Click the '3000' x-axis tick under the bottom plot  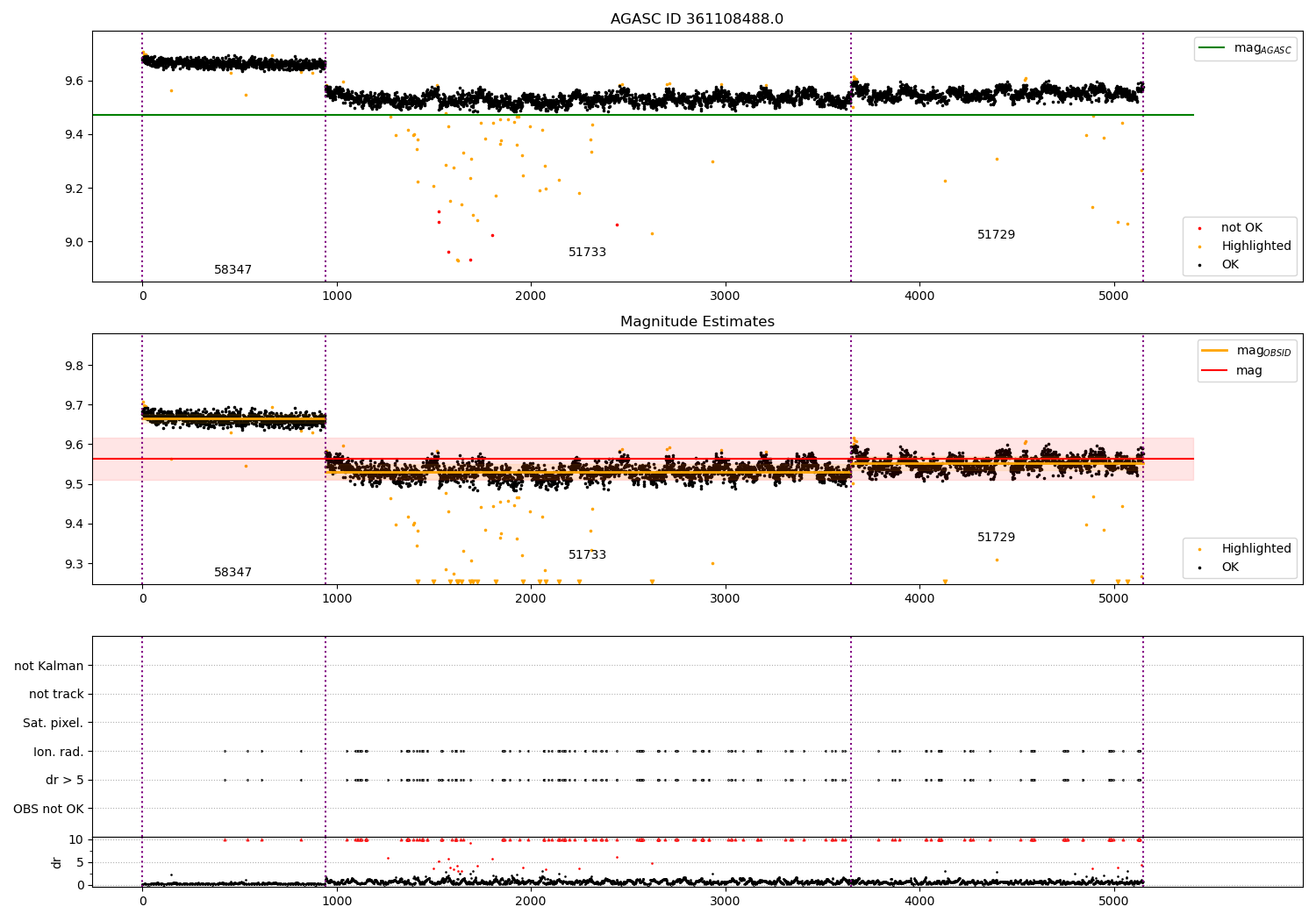(726, 901)
